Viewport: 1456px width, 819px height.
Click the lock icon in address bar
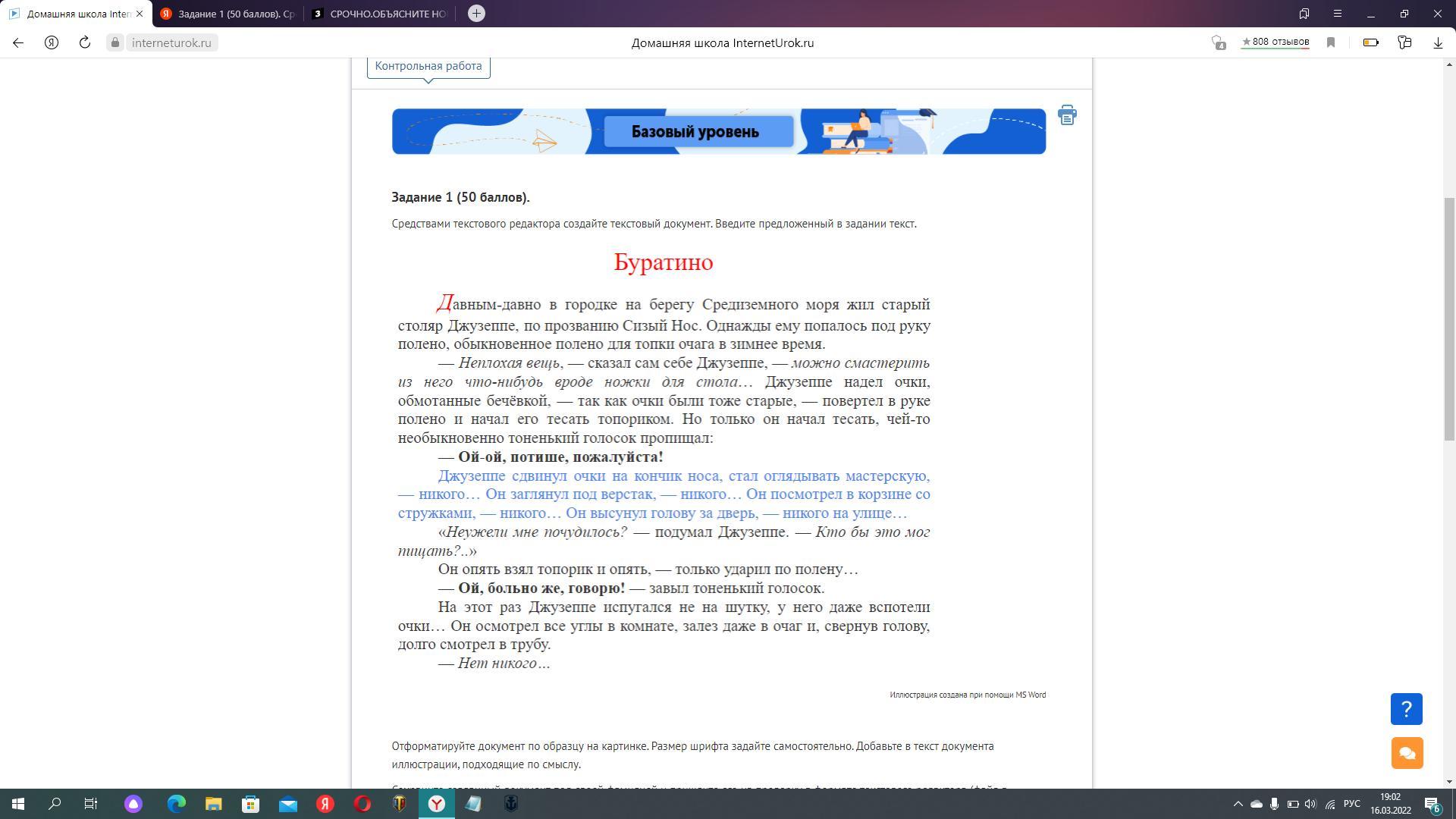pyautogui.click(x=115, y=42)
